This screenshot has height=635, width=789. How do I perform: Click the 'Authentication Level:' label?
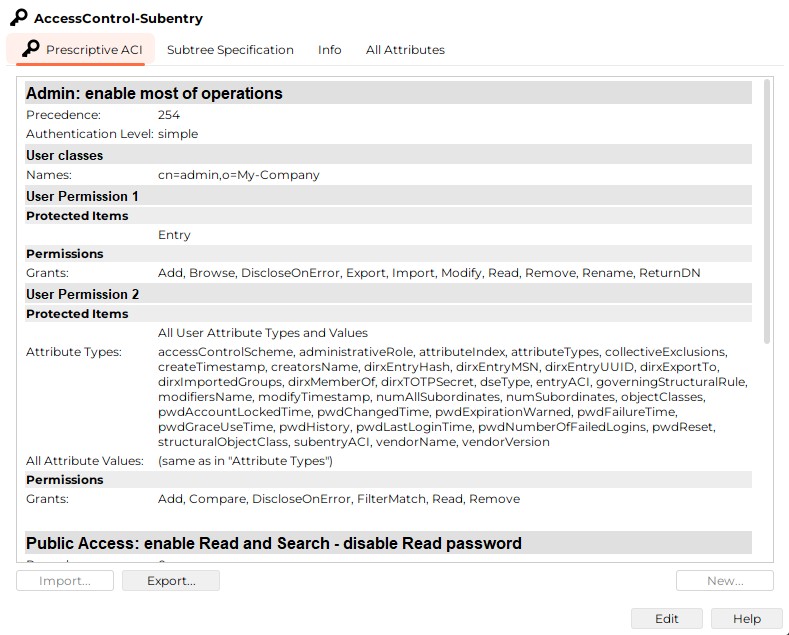point(90,134)
